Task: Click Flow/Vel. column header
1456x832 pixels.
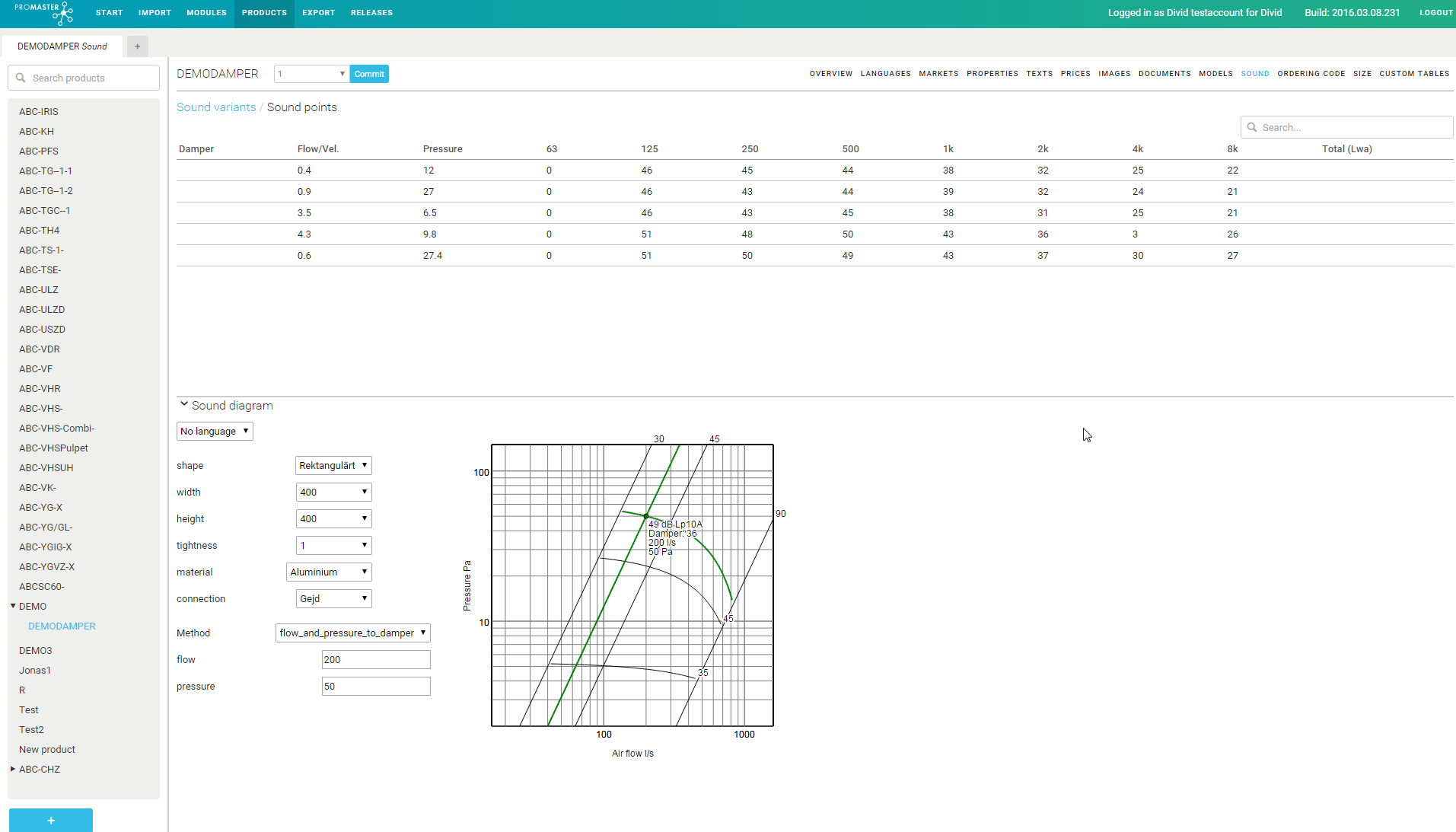Action: point(318,148)
